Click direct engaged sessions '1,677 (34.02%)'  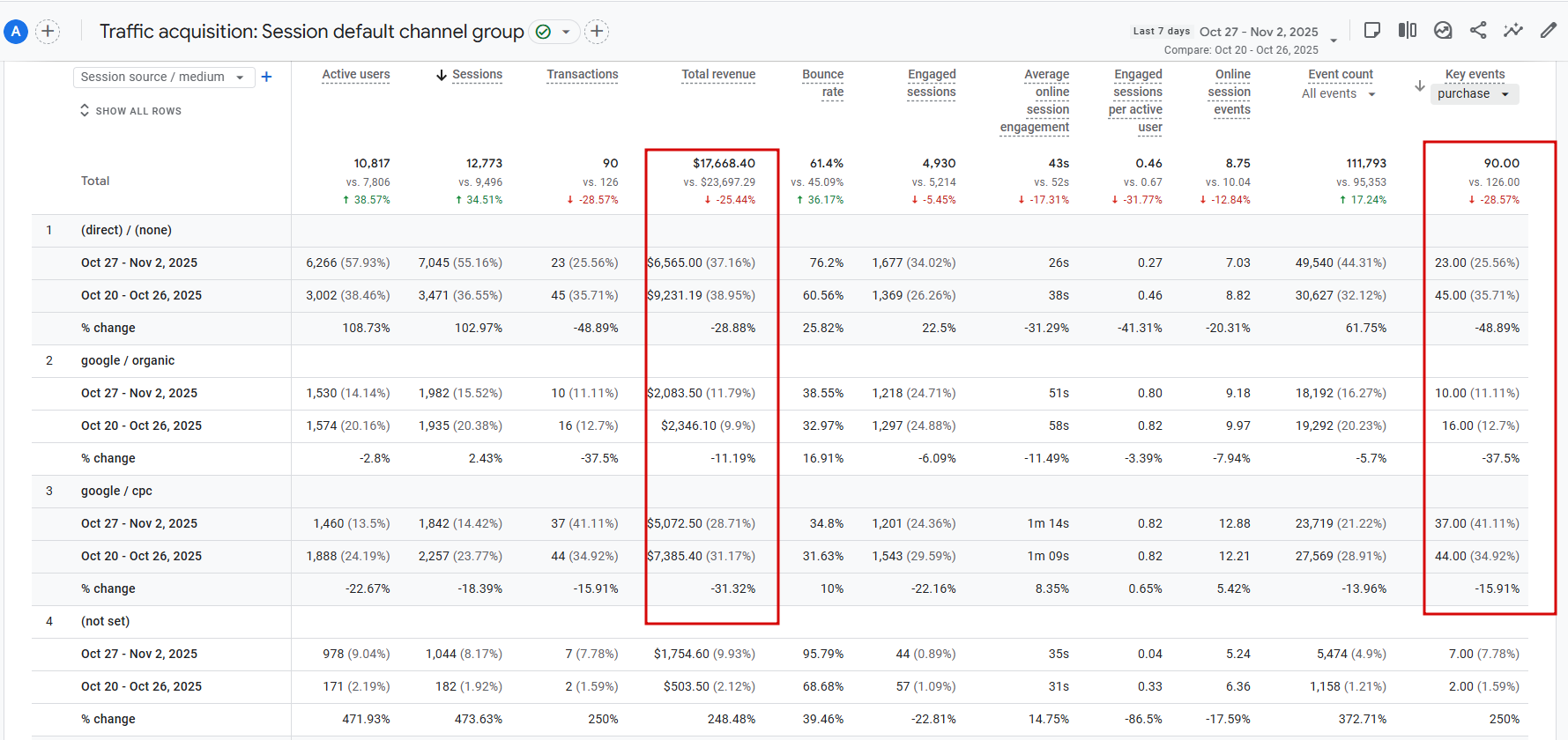914,263
